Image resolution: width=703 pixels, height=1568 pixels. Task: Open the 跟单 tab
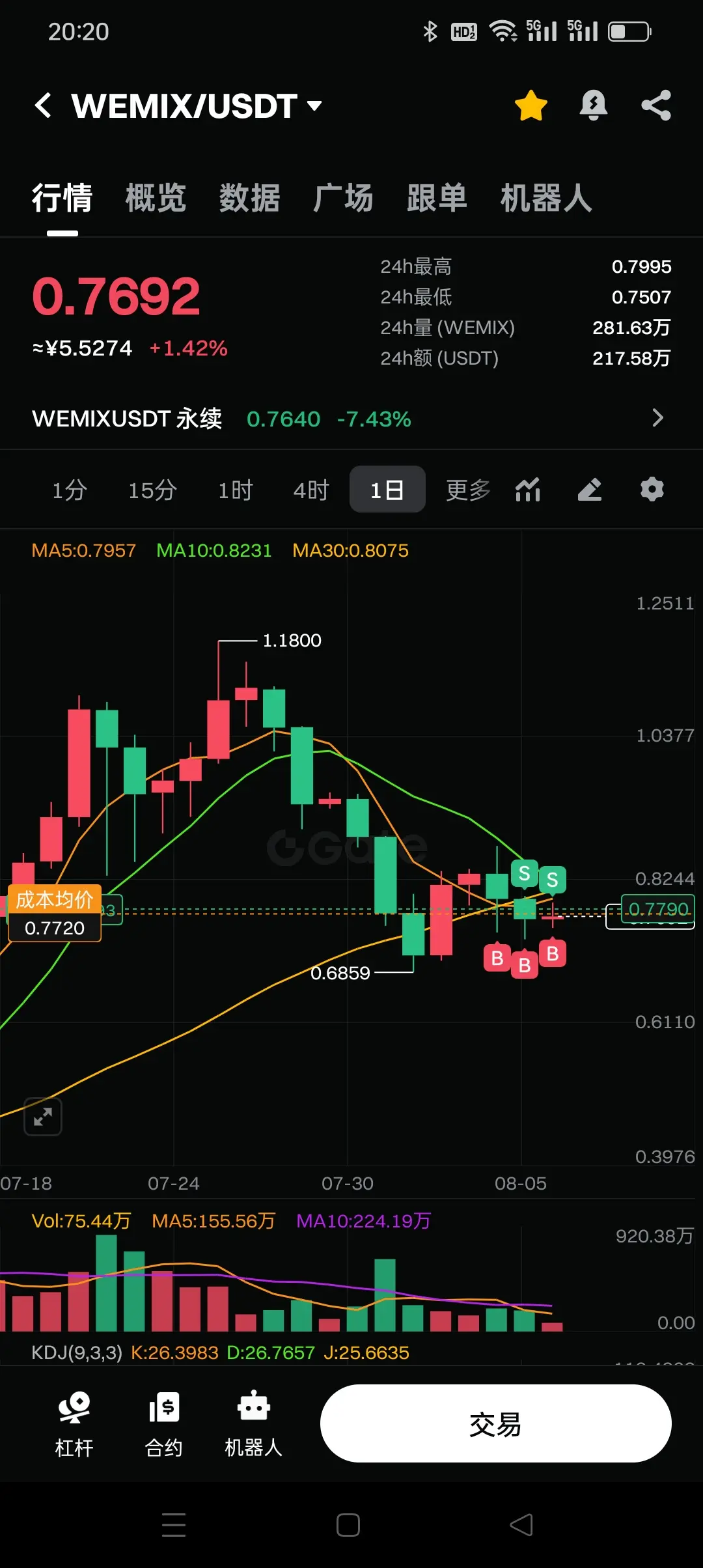click(x=437, y=198)
